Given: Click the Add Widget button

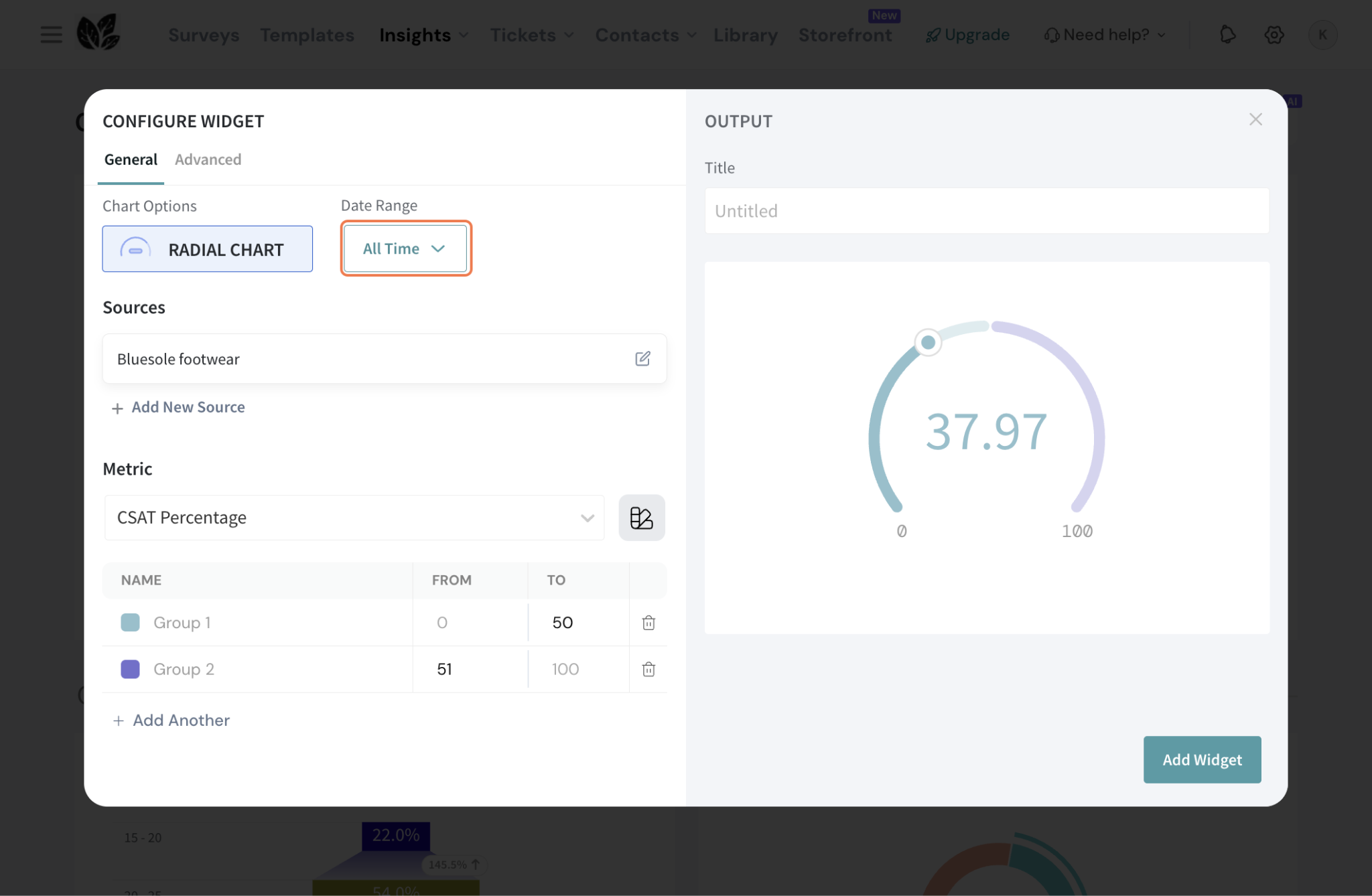Looking at the screenshot, I should click(1201, 759).
